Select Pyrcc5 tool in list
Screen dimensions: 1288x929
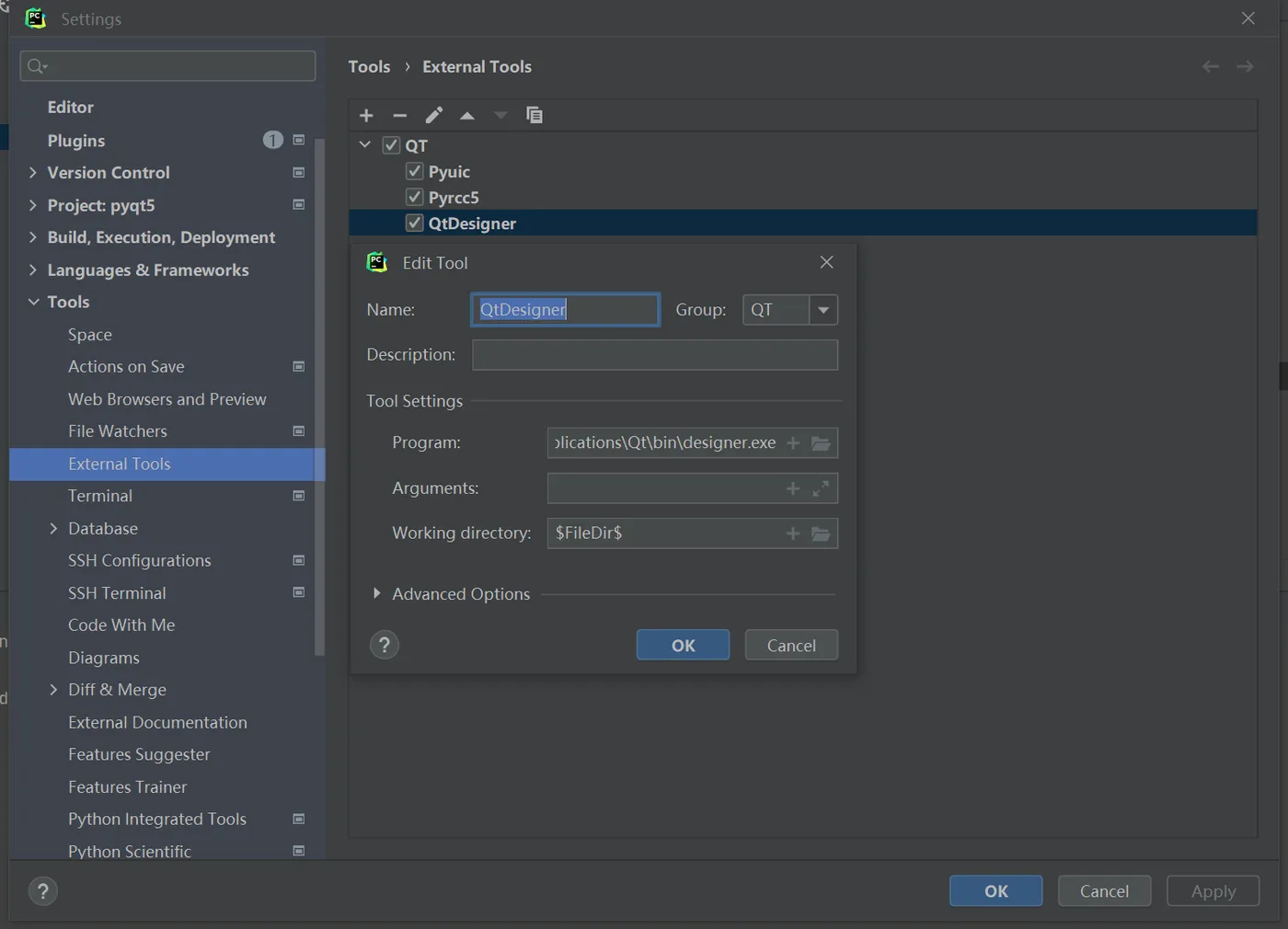tap(454, 197)
